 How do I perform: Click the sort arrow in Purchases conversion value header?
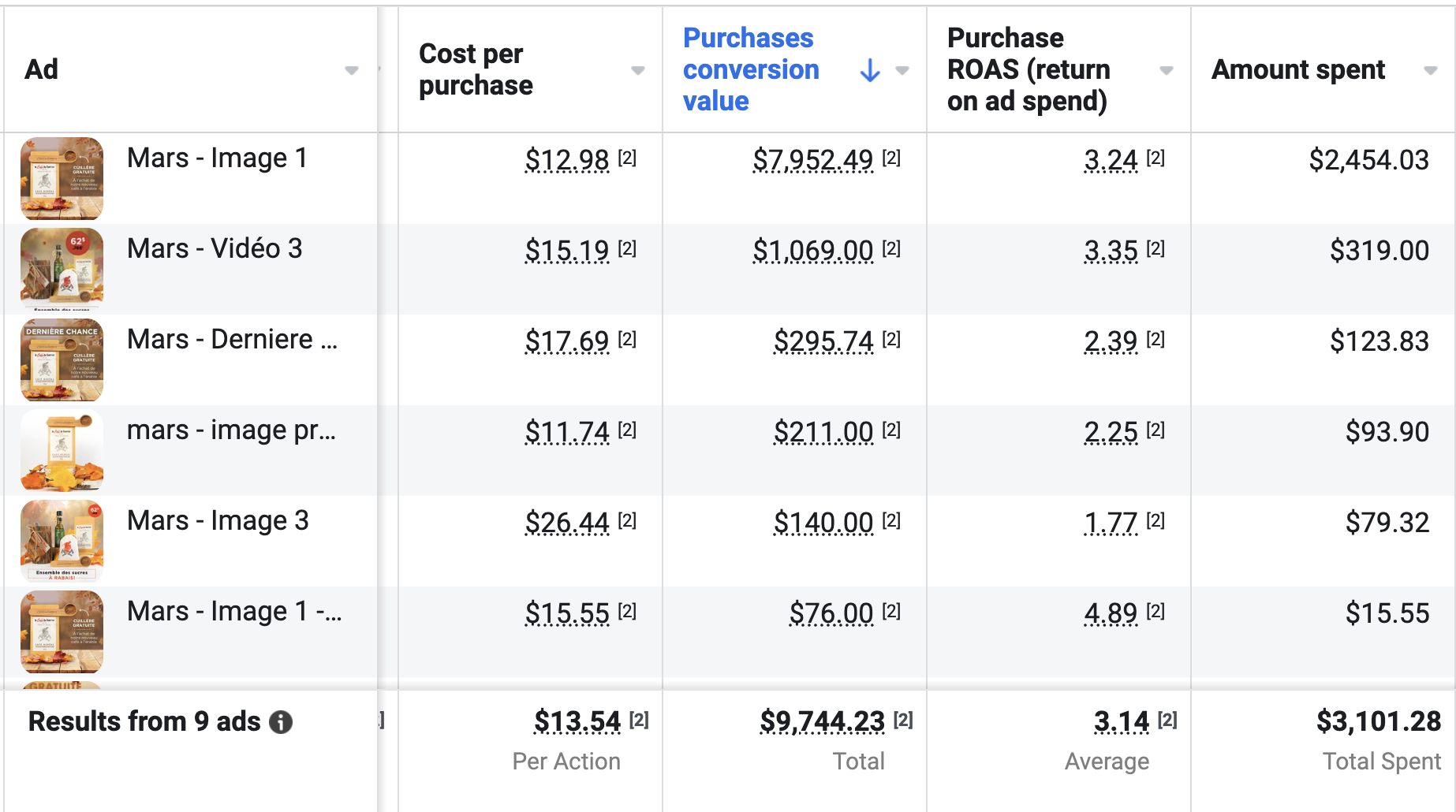(870, 70)
